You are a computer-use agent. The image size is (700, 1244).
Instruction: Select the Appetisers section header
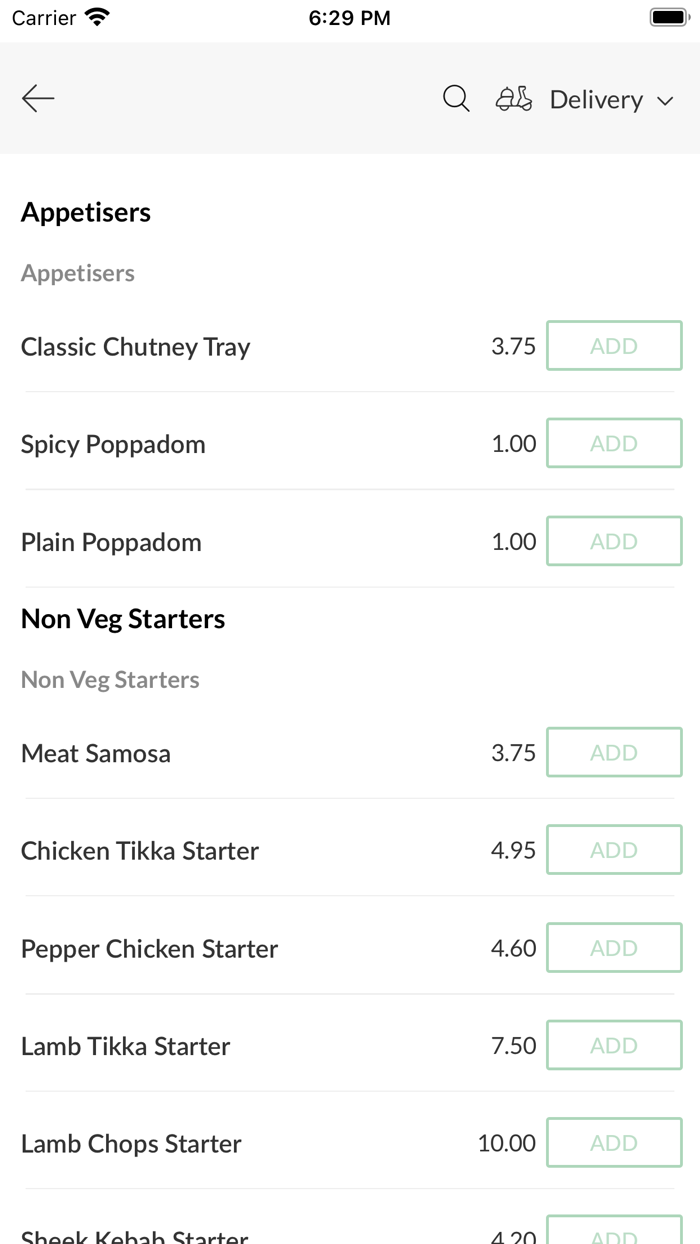pos(85,212)
